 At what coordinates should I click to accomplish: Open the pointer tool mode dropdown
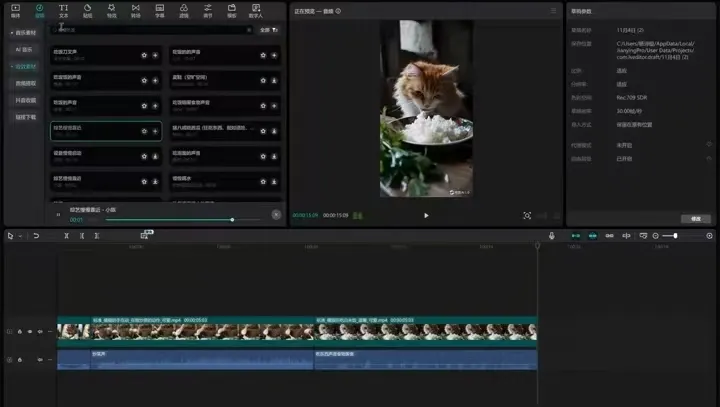(20, 236)
